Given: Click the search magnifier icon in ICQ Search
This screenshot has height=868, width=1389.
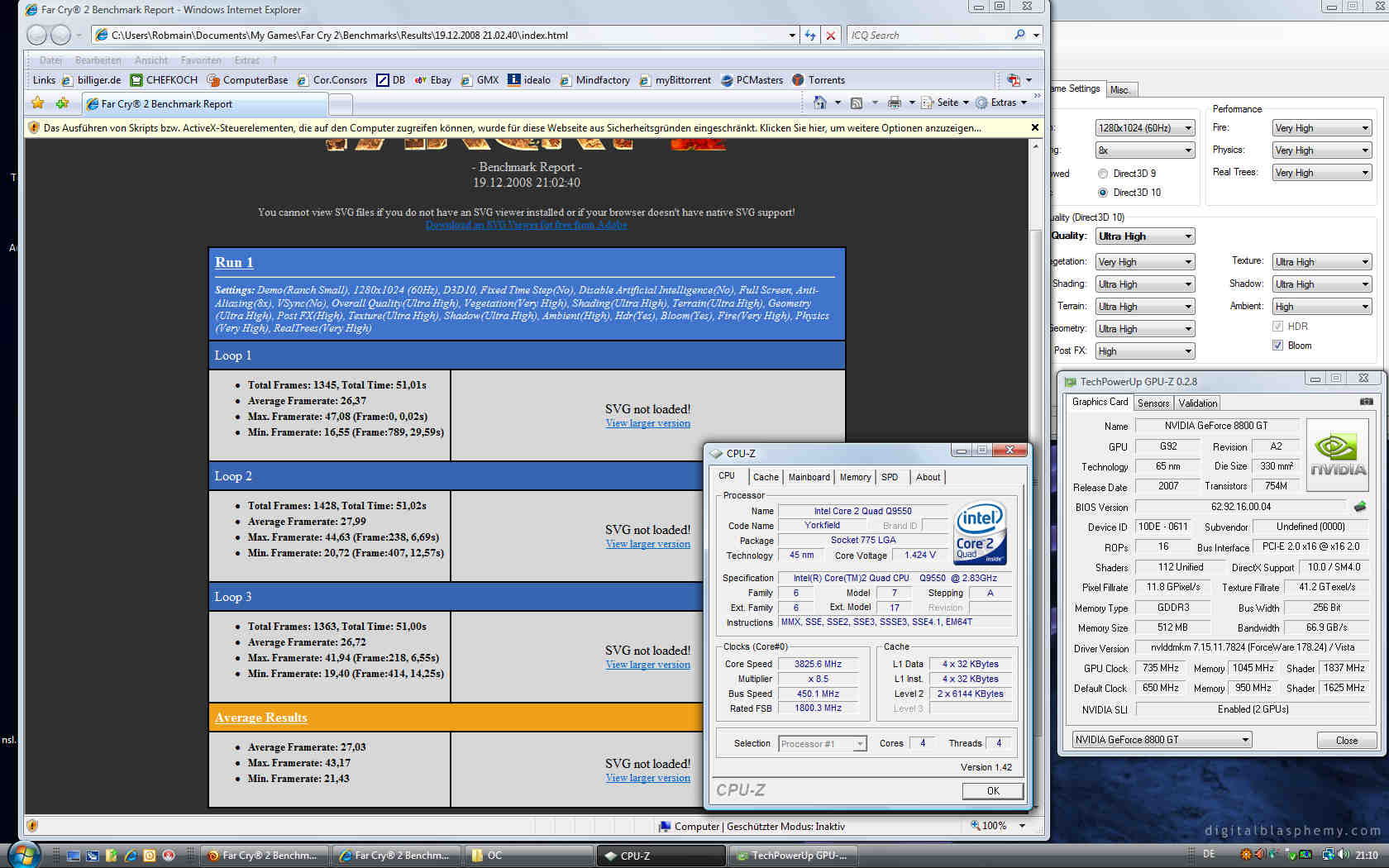Looking at the screenshot, I should point(1019,35).
